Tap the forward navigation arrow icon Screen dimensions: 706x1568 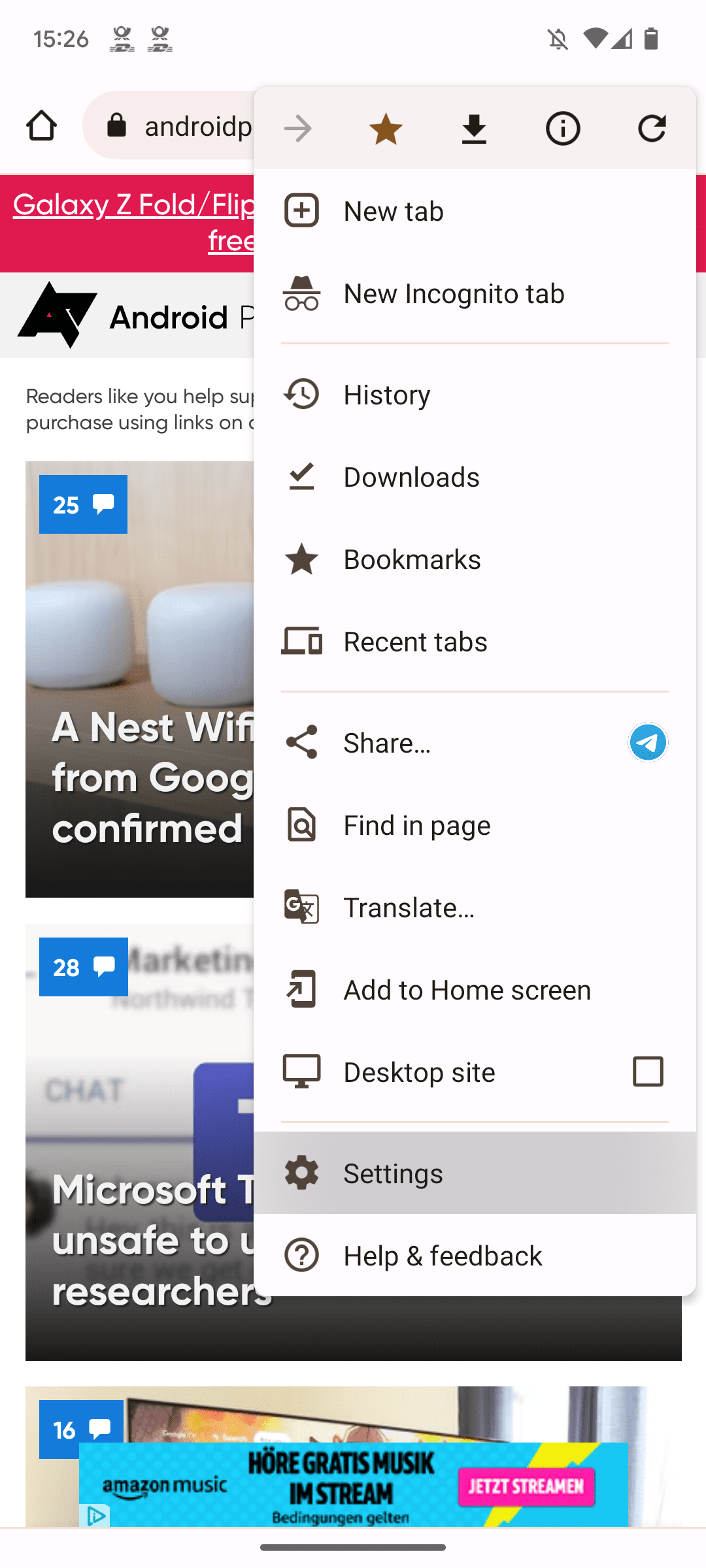coord(298,128)
